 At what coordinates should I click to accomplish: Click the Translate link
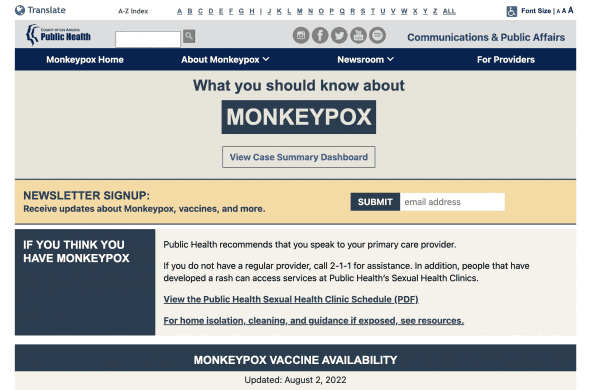click(46, 10)
